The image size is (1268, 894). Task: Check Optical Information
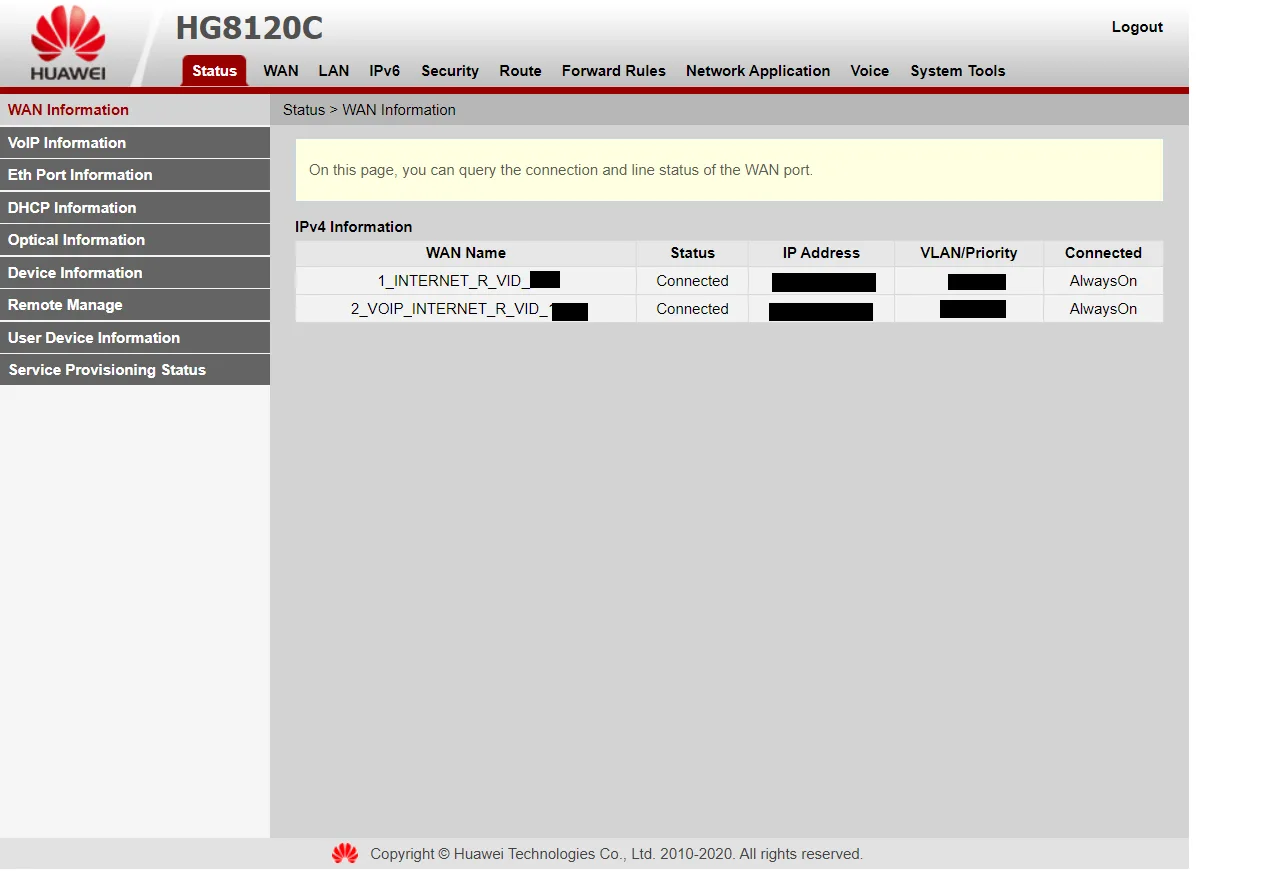tap(76, 239)
